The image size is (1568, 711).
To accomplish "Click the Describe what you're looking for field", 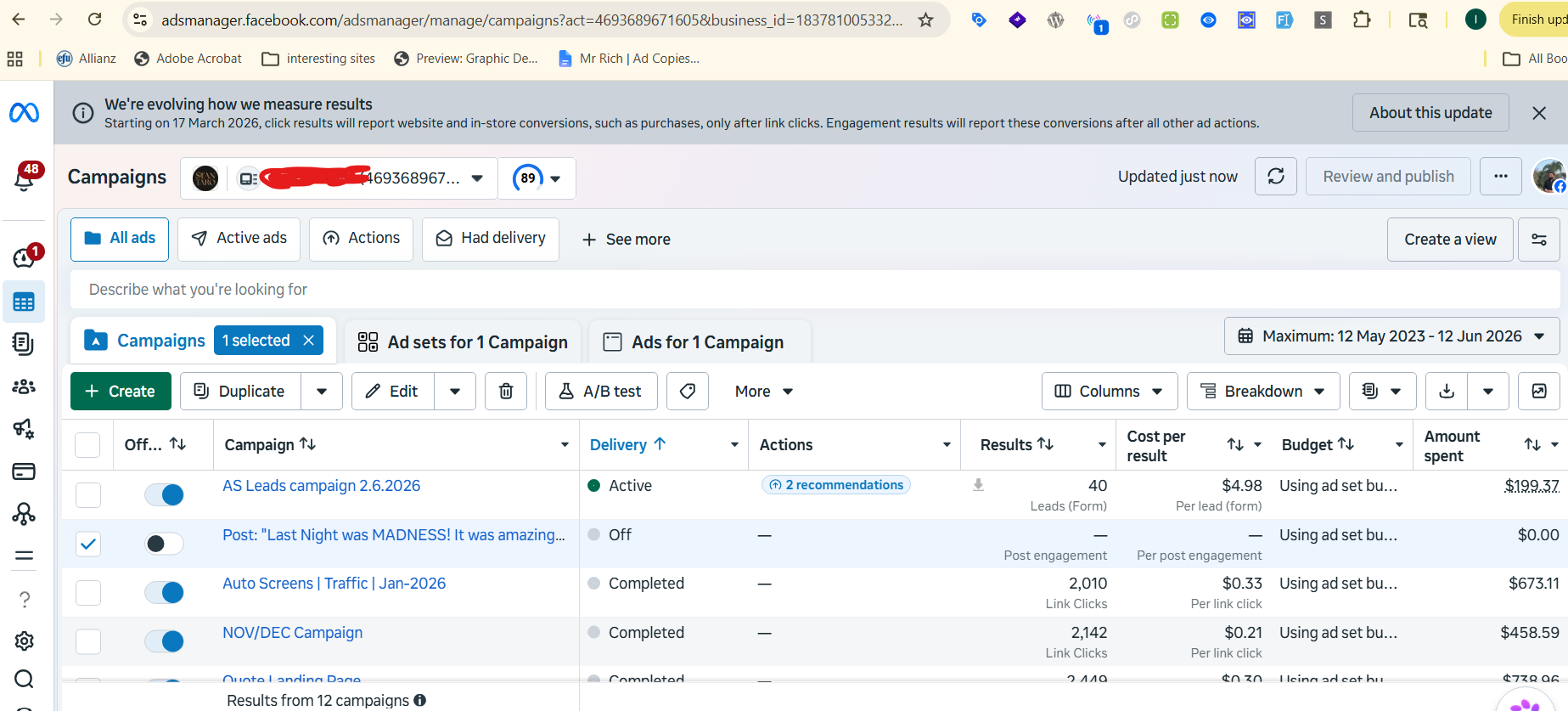I will coord(815,290).
